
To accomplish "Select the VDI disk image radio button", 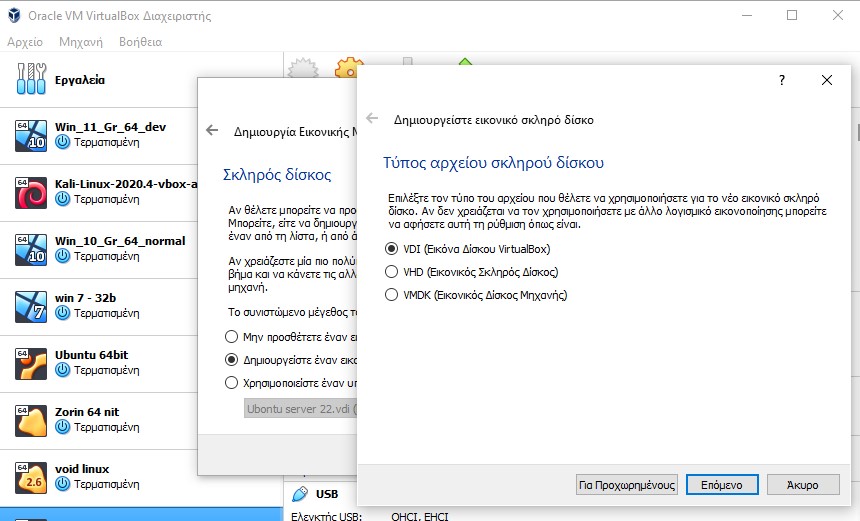I will (x=391, y=249).
